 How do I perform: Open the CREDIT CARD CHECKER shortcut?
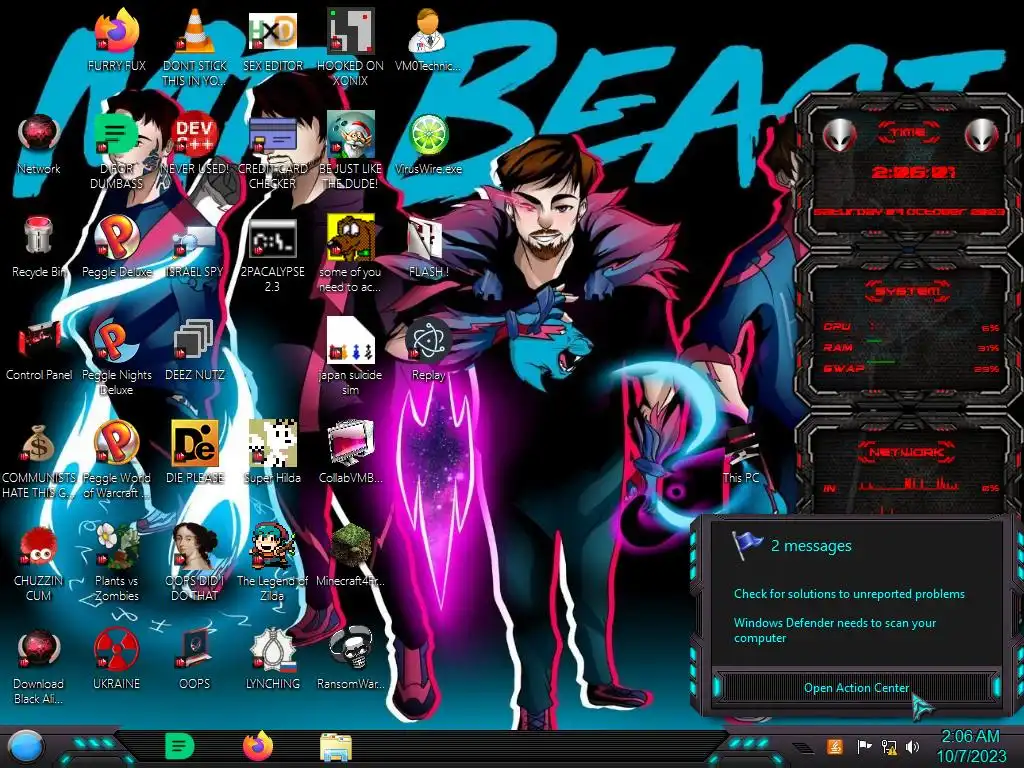[x=272, y=134]
